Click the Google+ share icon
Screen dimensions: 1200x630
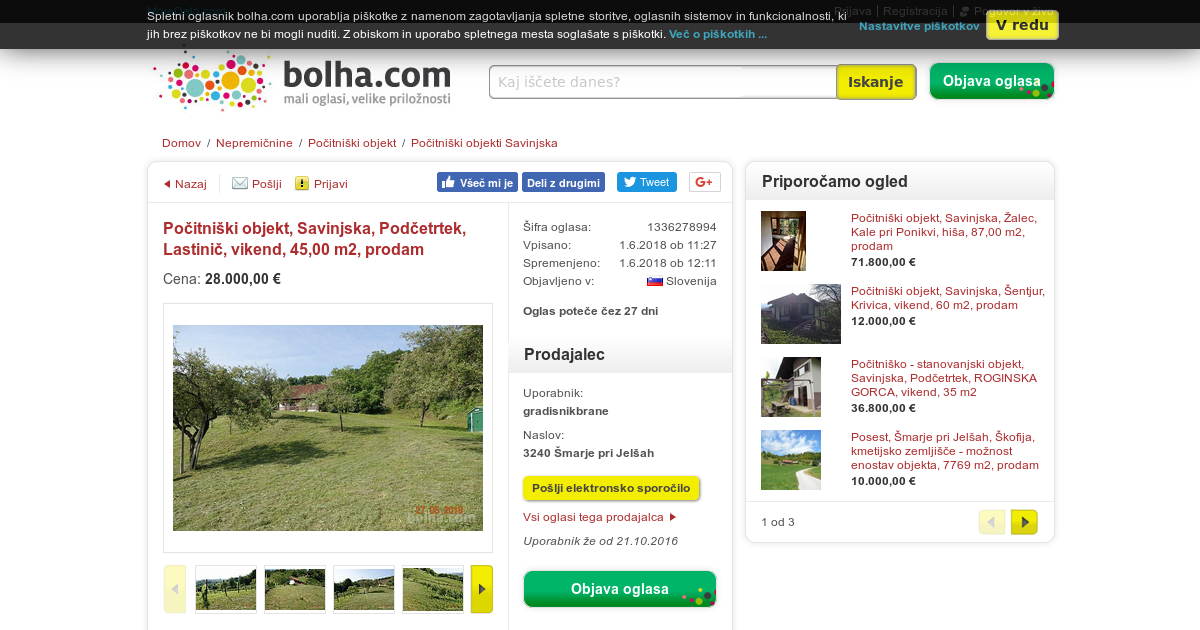[x=705, y=182]
